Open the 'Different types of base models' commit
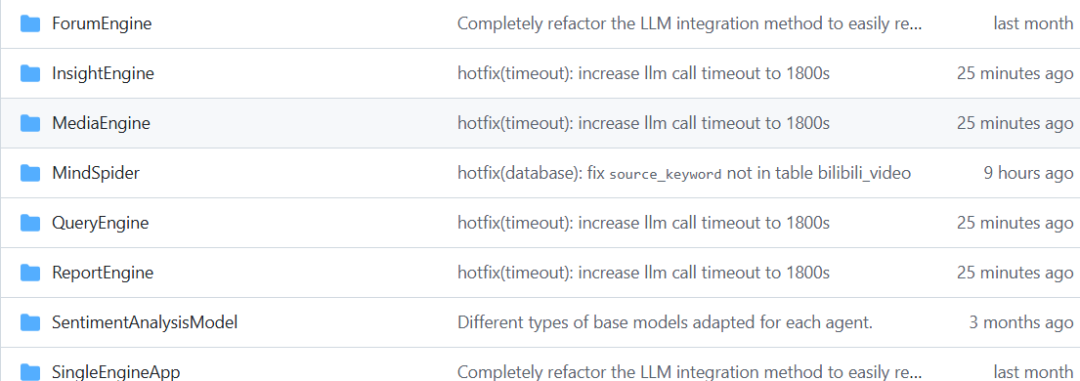 pos(665,322)
